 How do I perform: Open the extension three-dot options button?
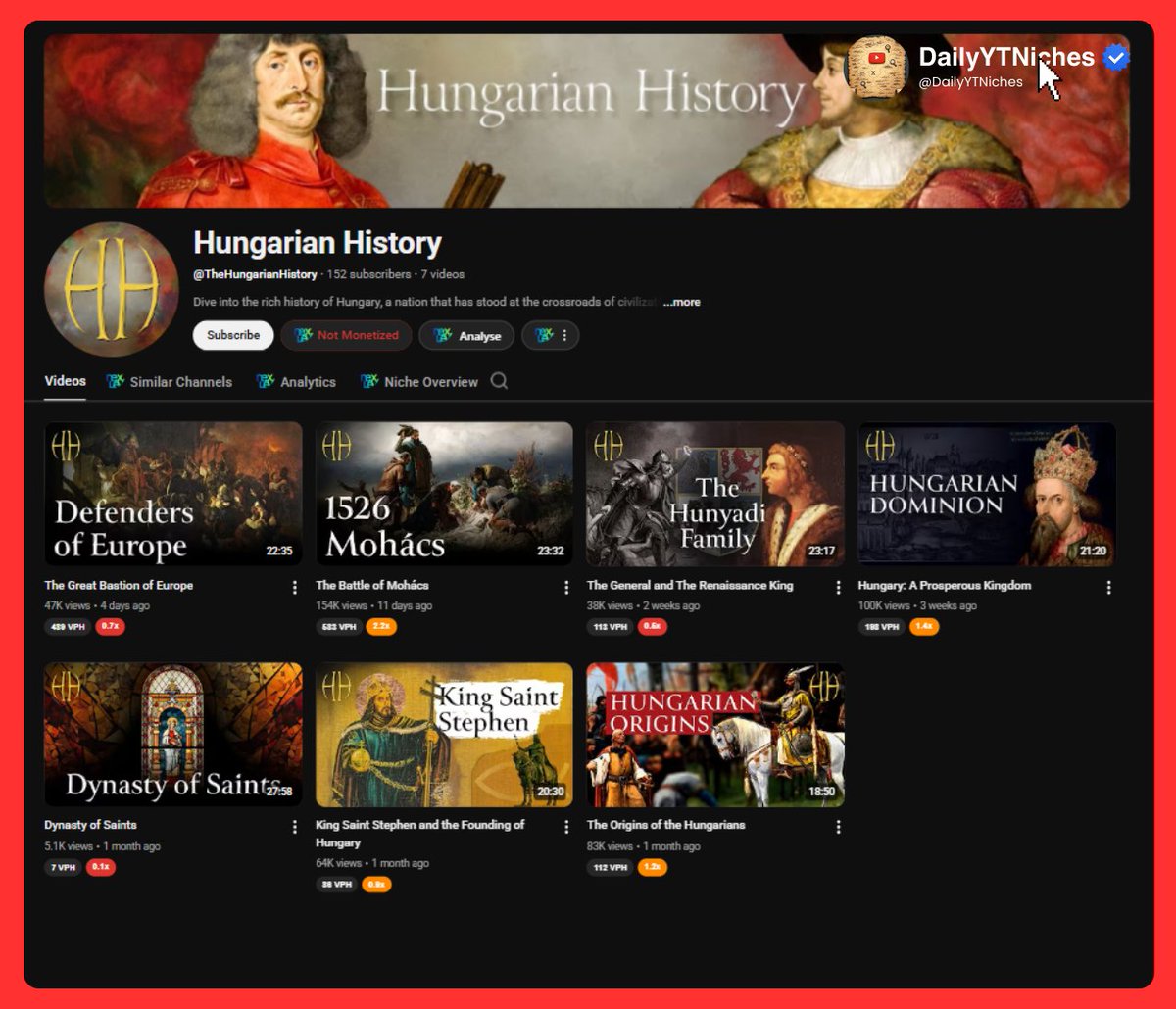click(550, 335)
